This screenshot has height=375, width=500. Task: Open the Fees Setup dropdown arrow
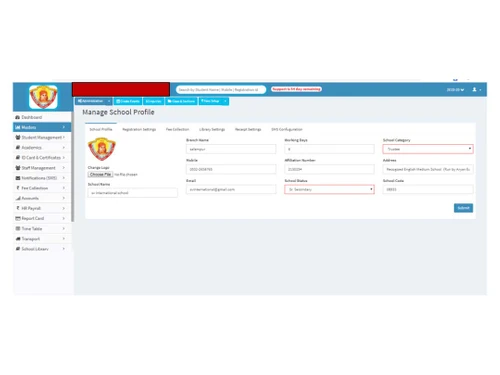tap(225, 101)
